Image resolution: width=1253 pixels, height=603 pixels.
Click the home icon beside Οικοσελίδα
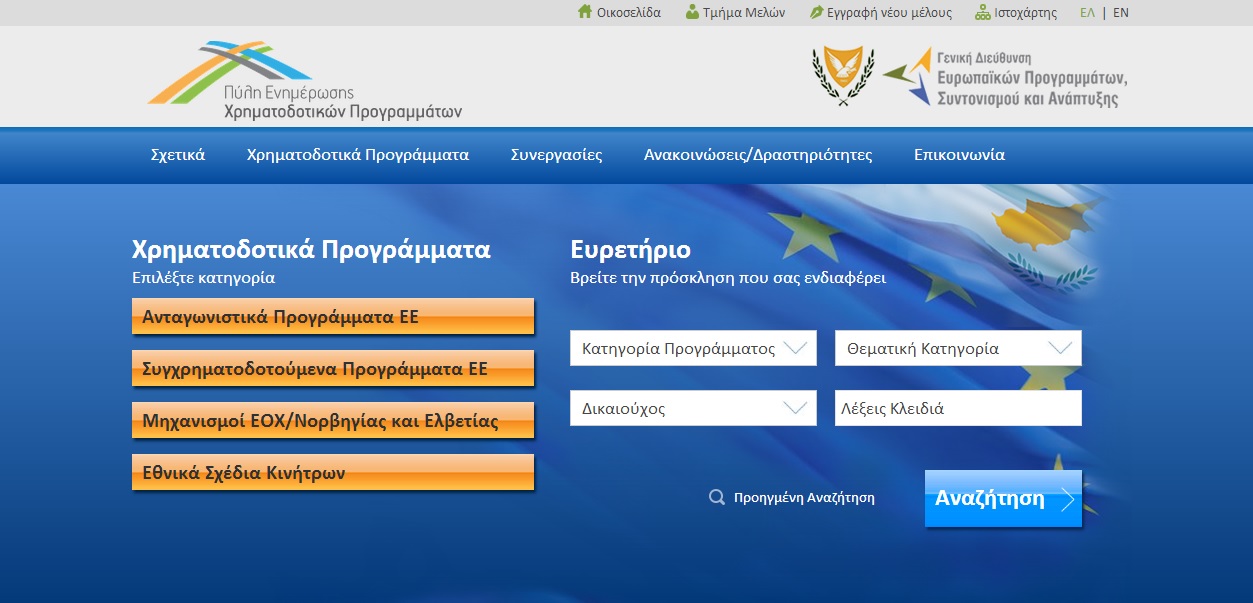[x=585, y=12]
